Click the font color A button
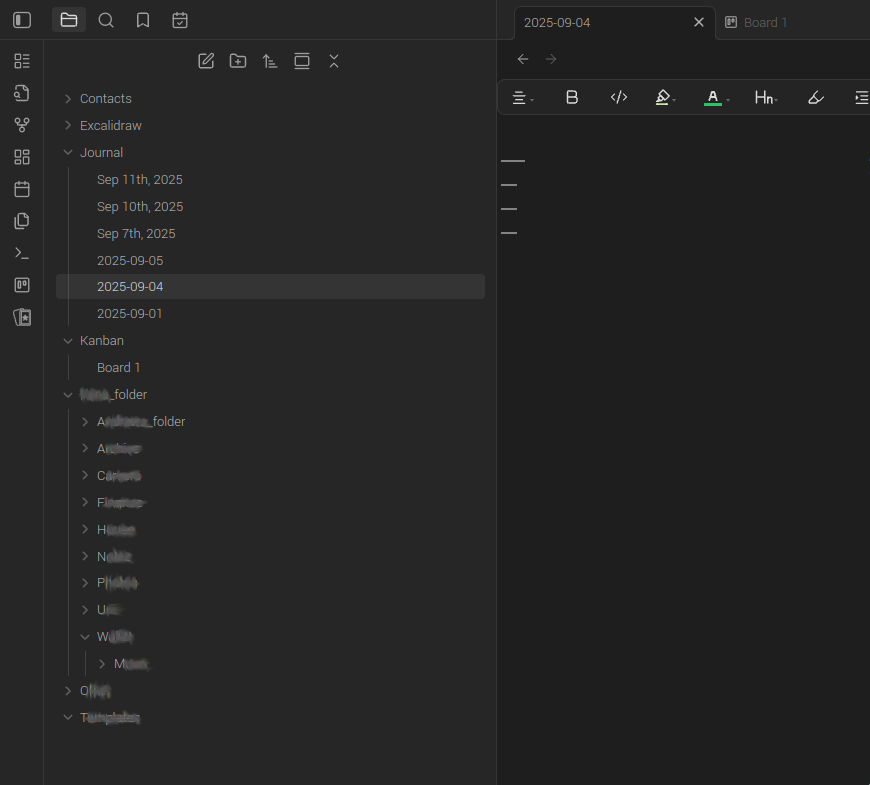 (713, 97)
